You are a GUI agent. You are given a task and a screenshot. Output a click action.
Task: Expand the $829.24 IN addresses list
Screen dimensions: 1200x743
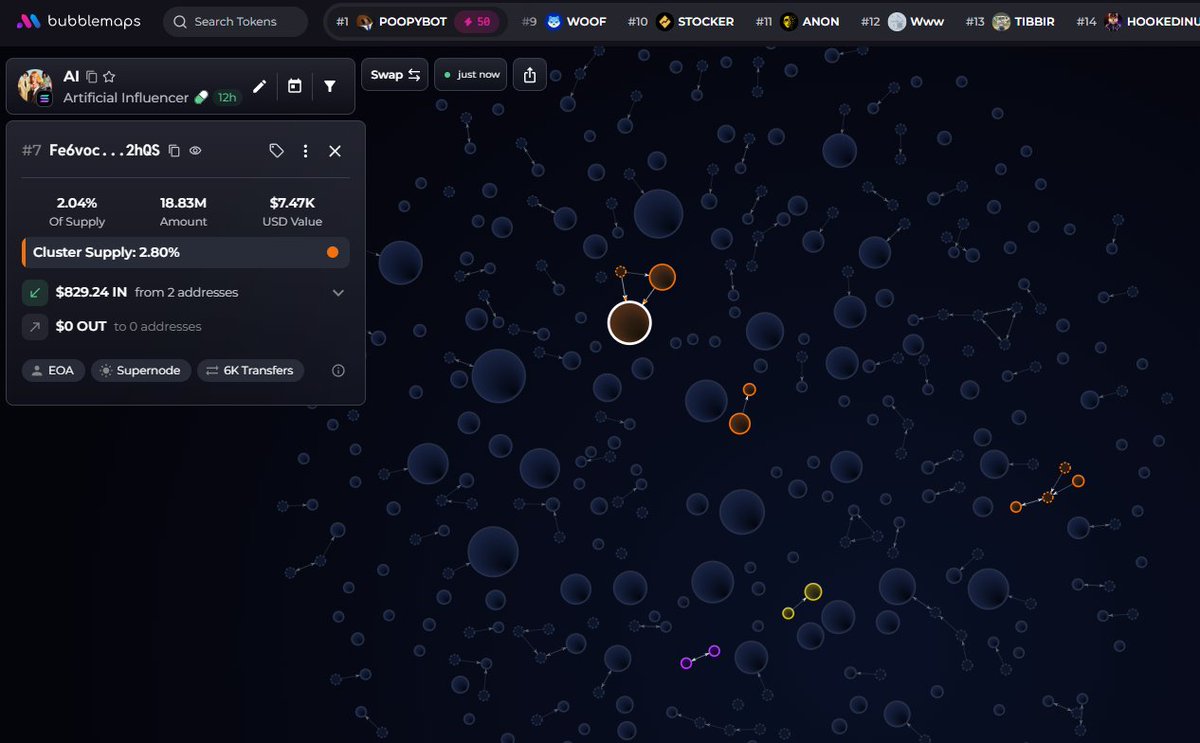pyautogui.click(x=338, y=293)
